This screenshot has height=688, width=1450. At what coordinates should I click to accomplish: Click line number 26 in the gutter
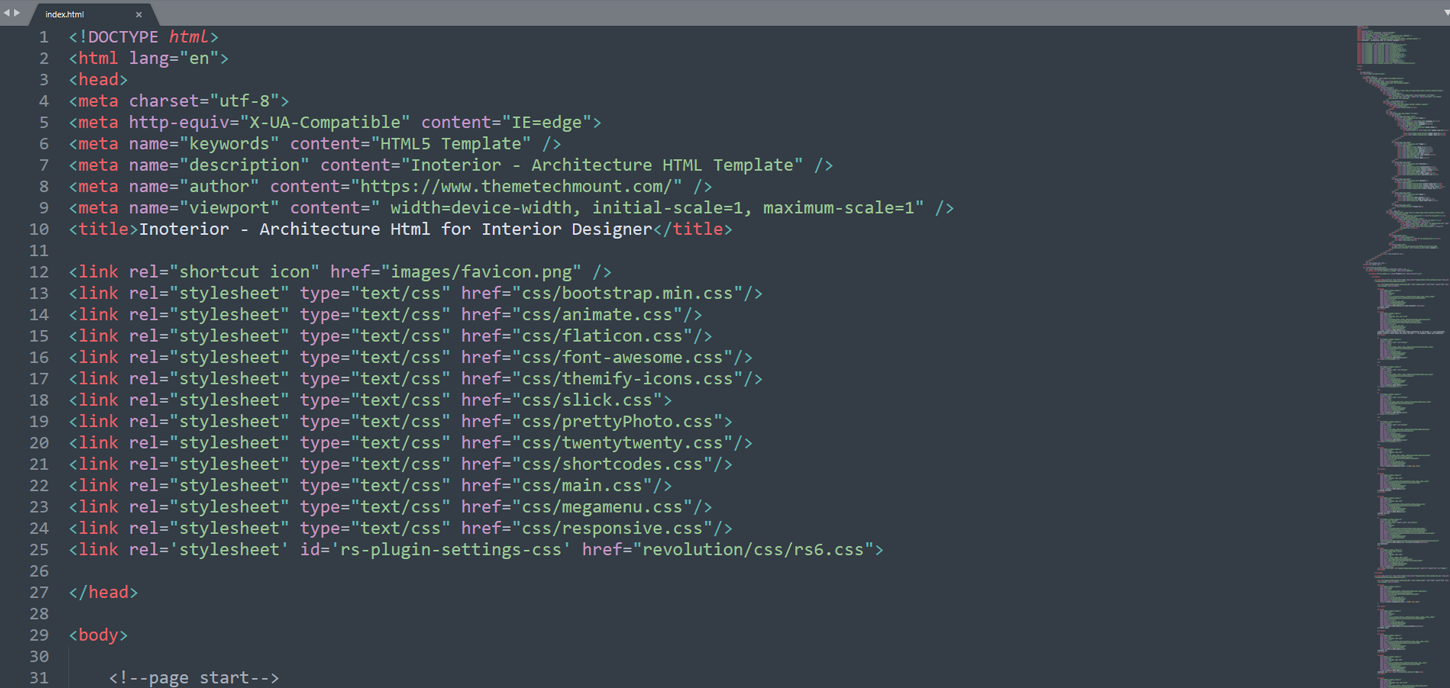pos(39,571)
